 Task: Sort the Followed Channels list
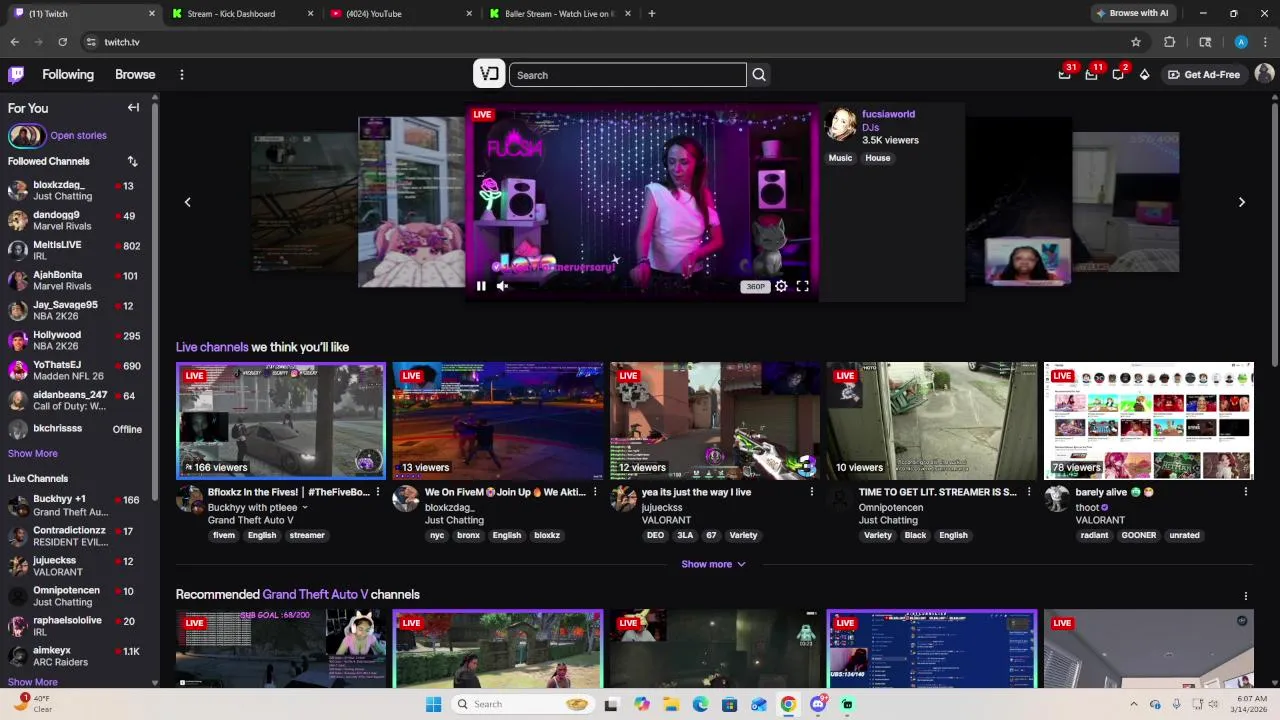point(132,161)
